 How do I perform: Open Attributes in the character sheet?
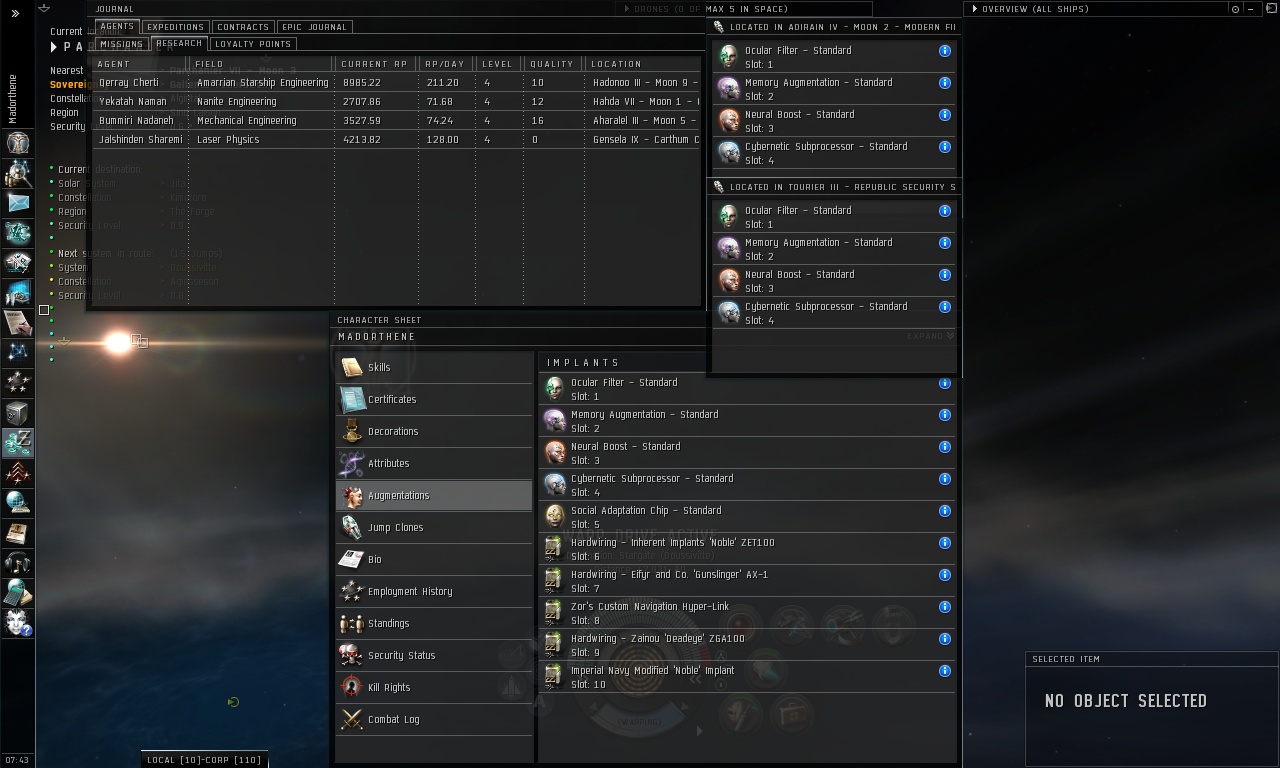pos(434,463)
